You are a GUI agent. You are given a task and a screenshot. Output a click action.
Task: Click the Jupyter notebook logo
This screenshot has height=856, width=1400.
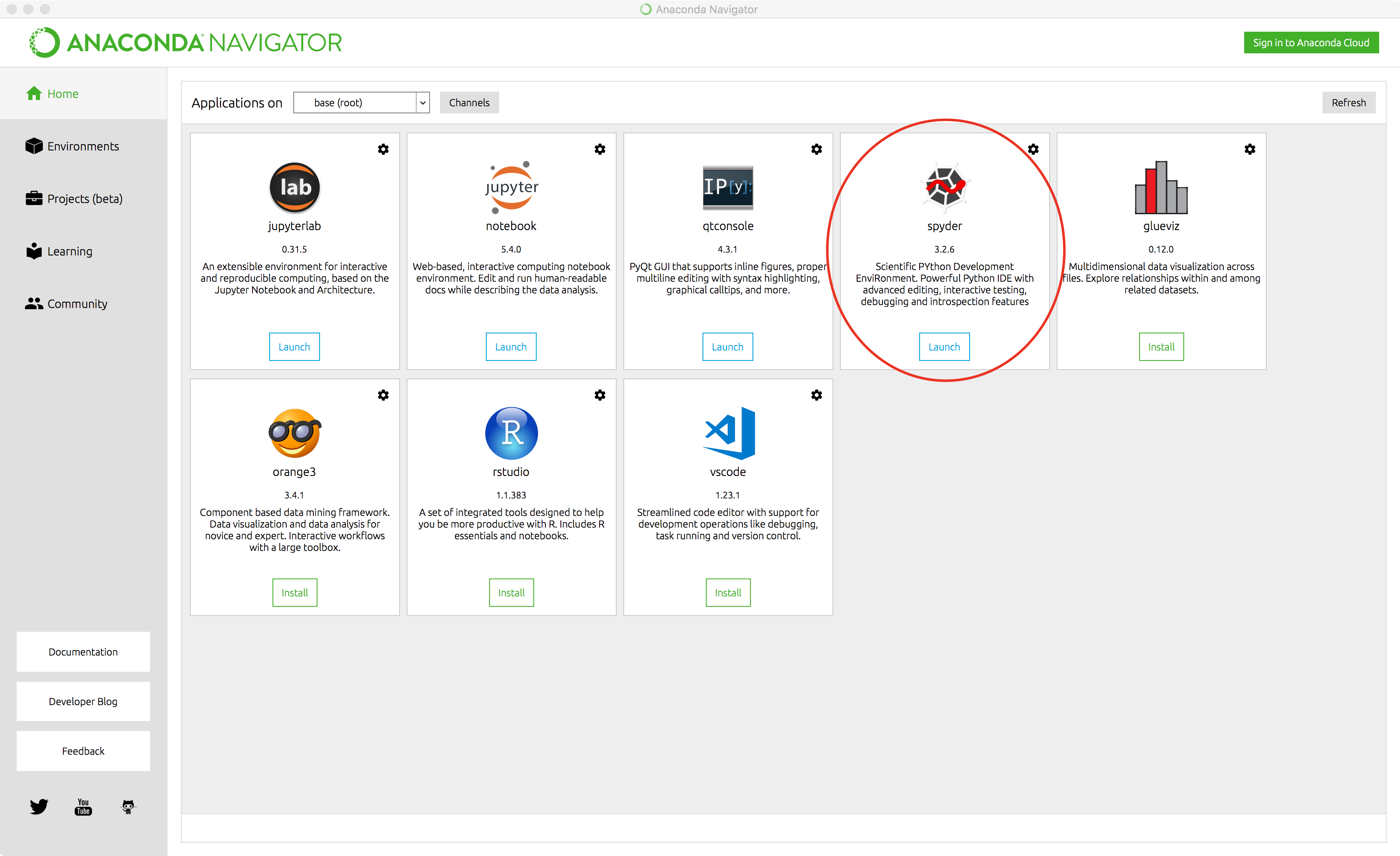511,188
